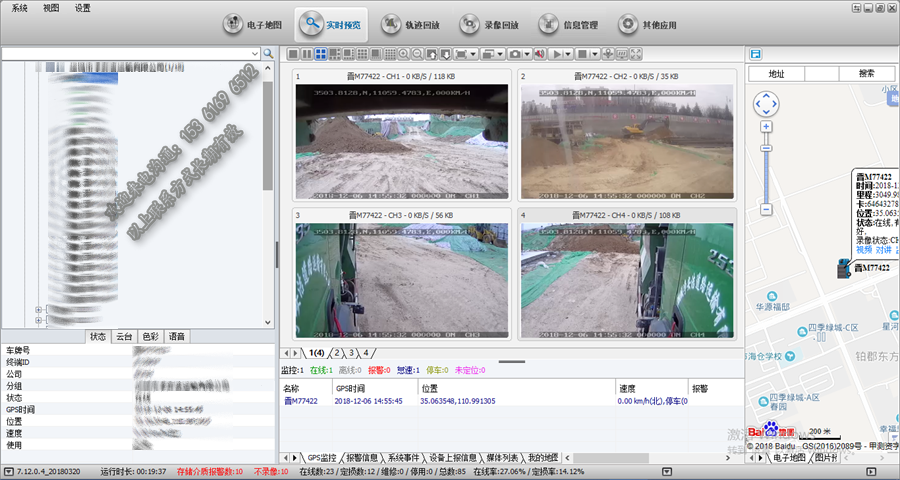Open the play video dropdown arrow
This screenshot has width=900, height=480.
click(x=570, y=53)
